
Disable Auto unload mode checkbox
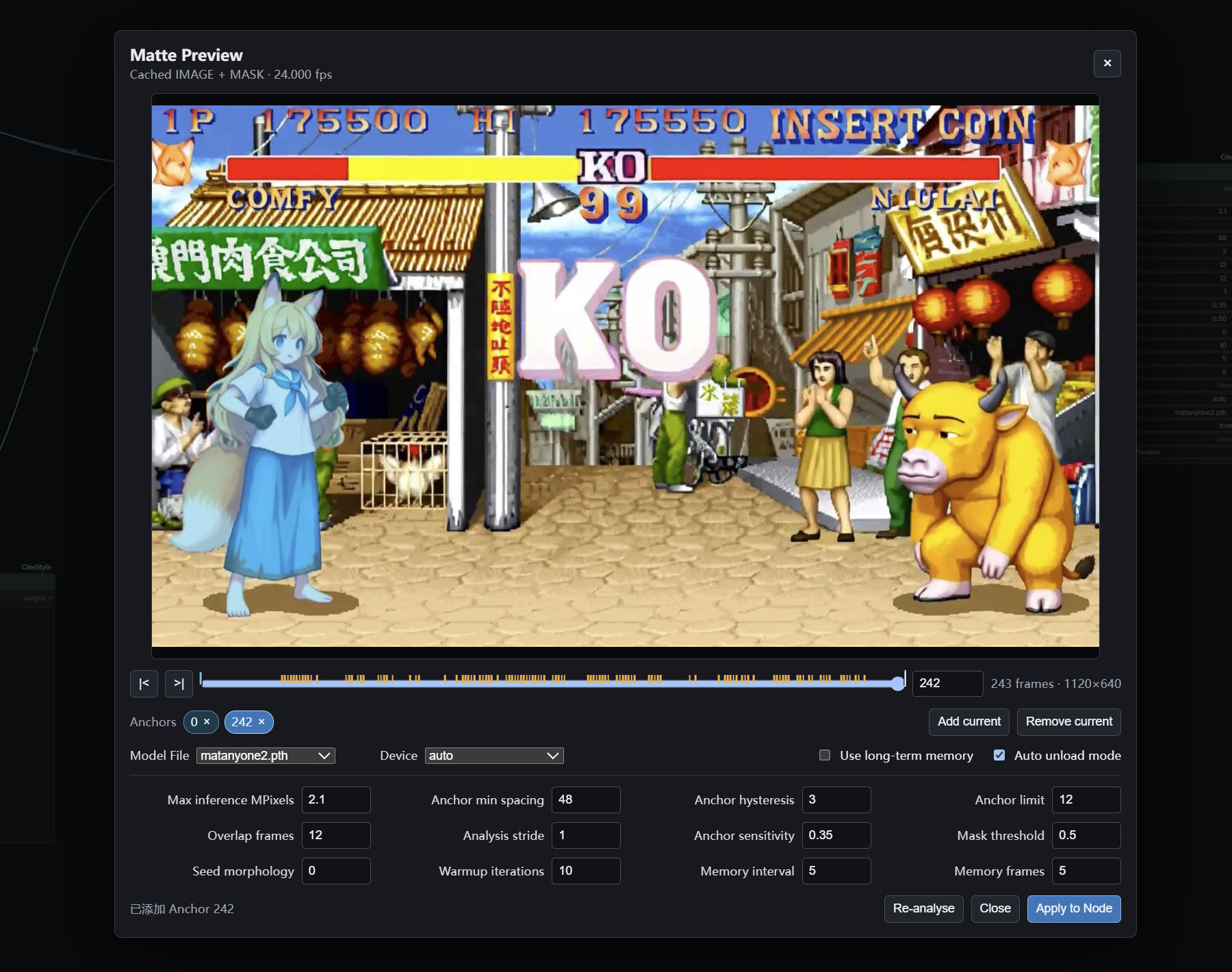pos(999,755)
